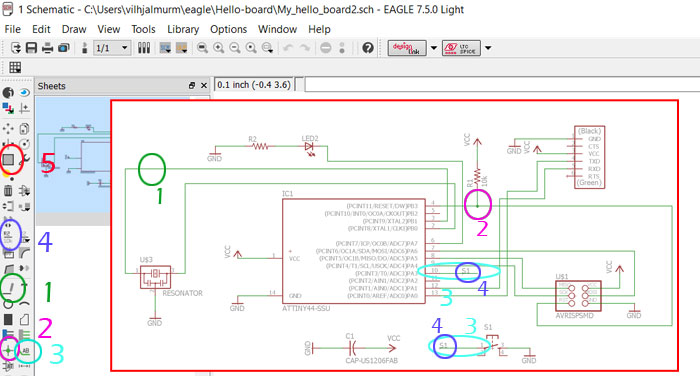Viewport: 700px width, 376px height.
Task: Open the Tools menu
Action: pyautogui.click(x=143, y=29)
